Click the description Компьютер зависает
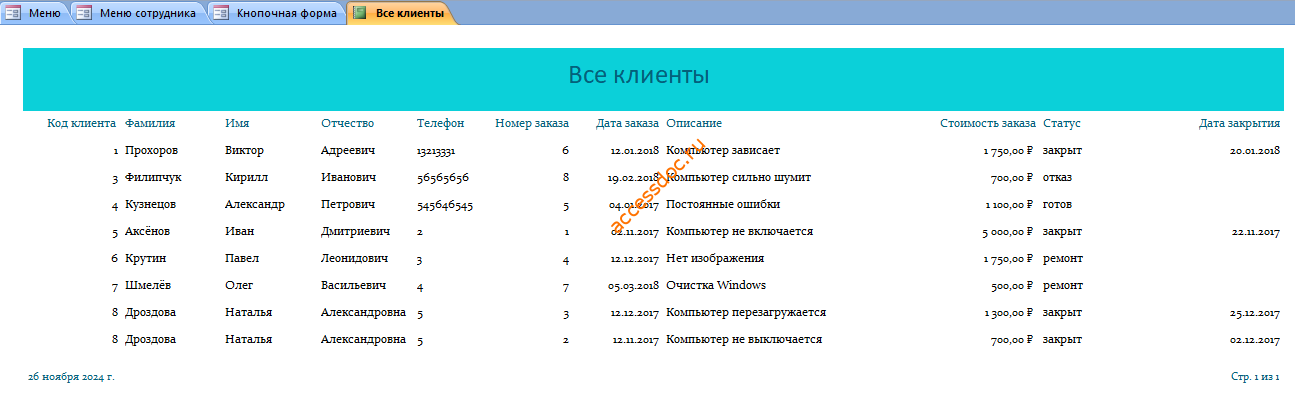This screenshot has height=411, width=1295. click(723, 150)
